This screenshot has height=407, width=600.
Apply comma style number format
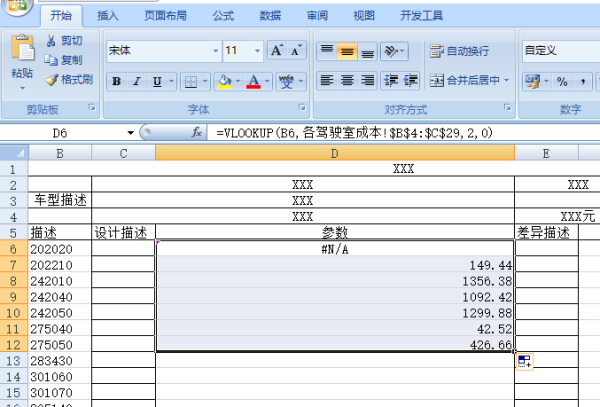click(582, 81)
